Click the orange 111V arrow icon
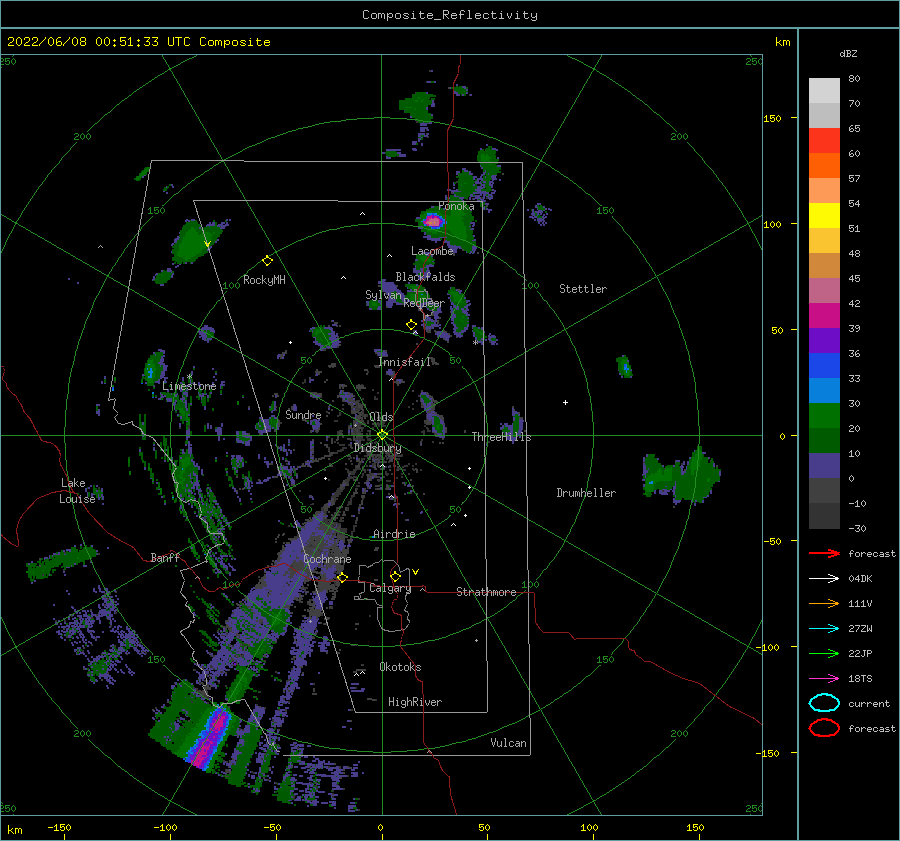 coord(824,603)
